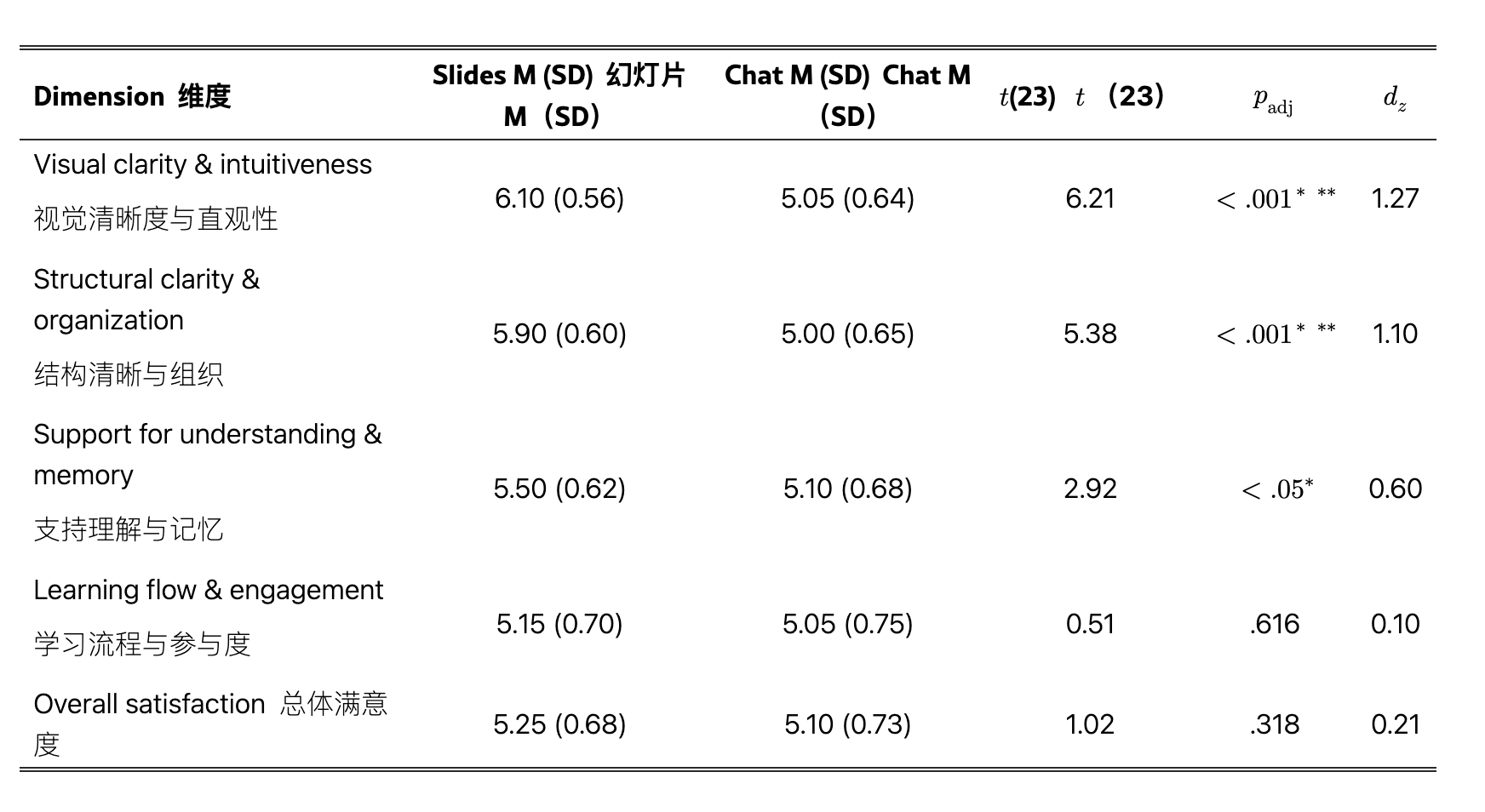The width and height of the screenshot is (1485, 812).
Task: Click the d z column header
Action: tap(1394, 99)
